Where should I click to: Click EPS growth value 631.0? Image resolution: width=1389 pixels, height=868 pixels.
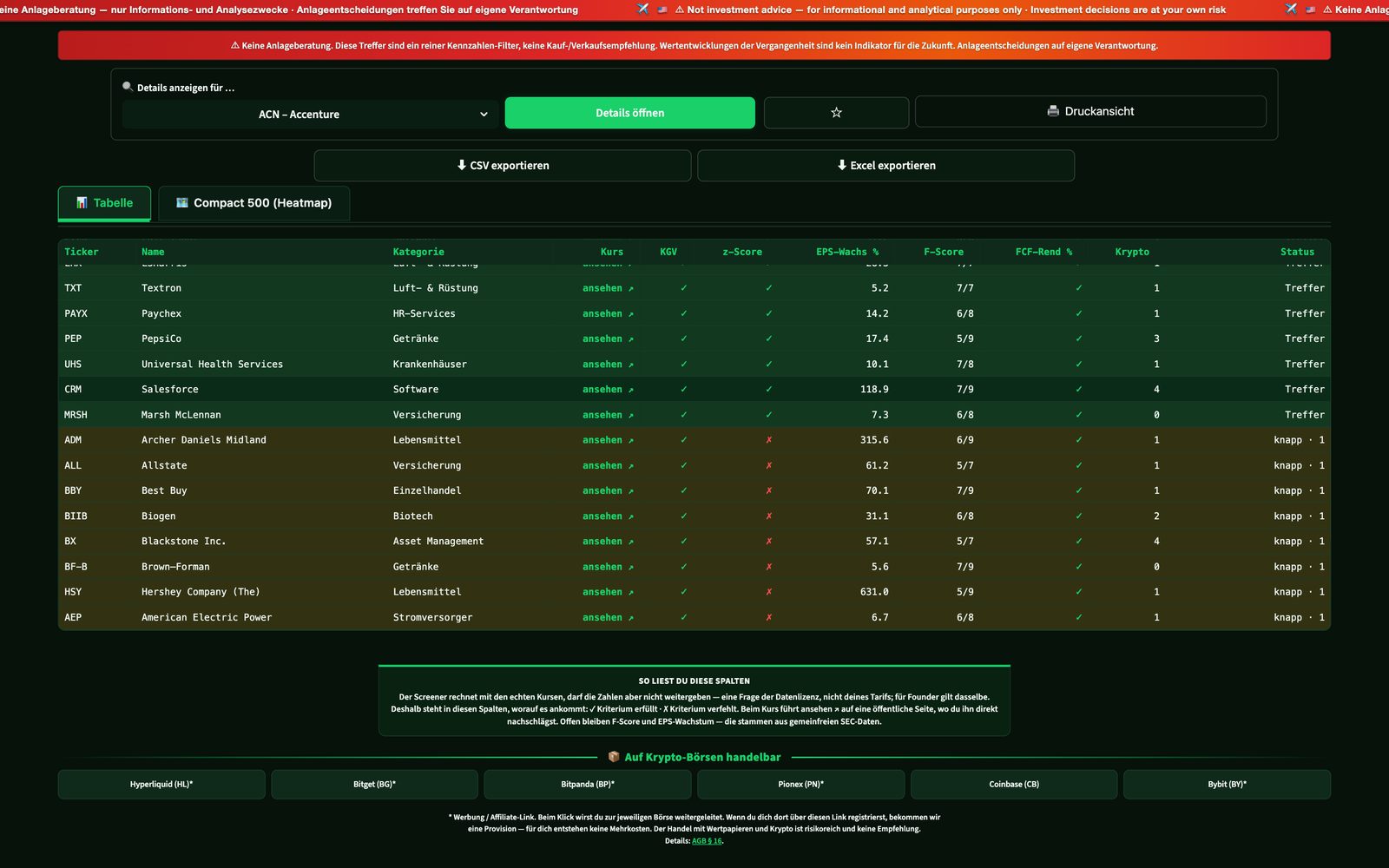(x=874, y=592)
